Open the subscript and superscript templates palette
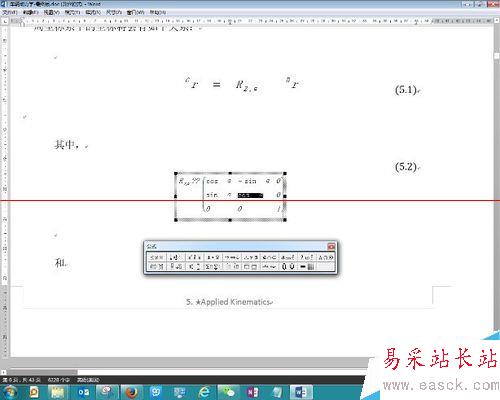 [x=194, y=266]
